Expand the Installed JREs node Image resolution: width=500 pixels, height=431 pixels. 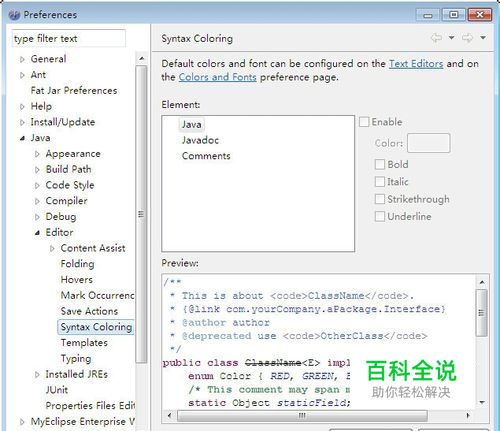click(x=37, y=374)
